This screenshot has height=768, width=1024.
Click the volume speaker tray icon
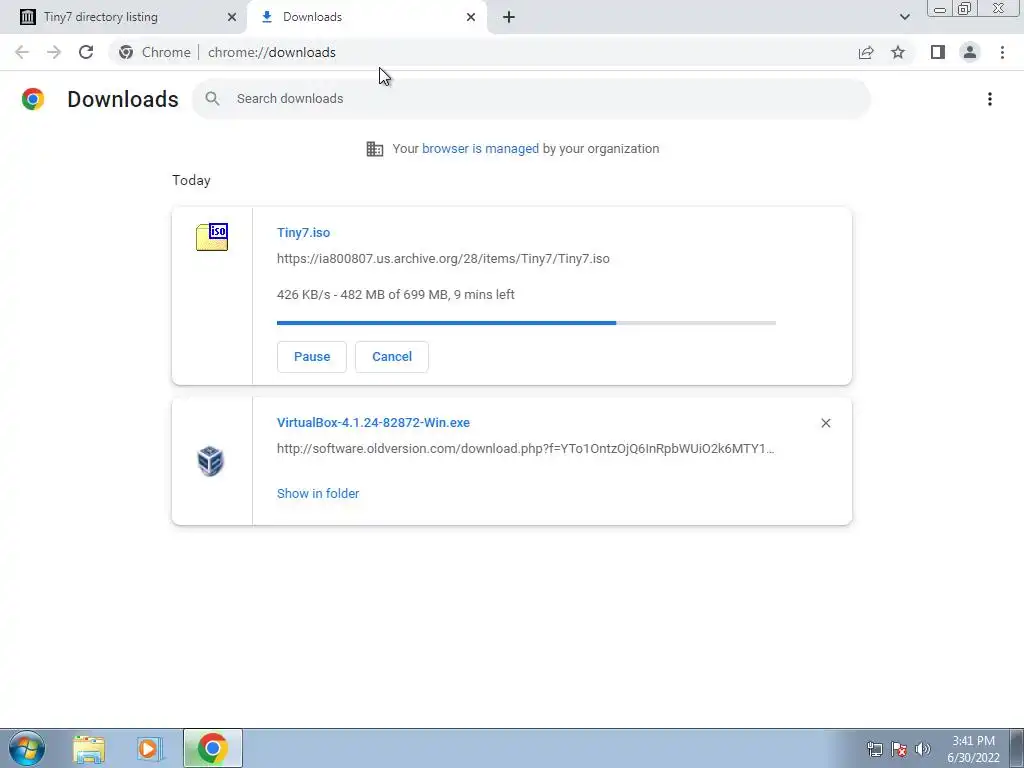pos(923,749)
